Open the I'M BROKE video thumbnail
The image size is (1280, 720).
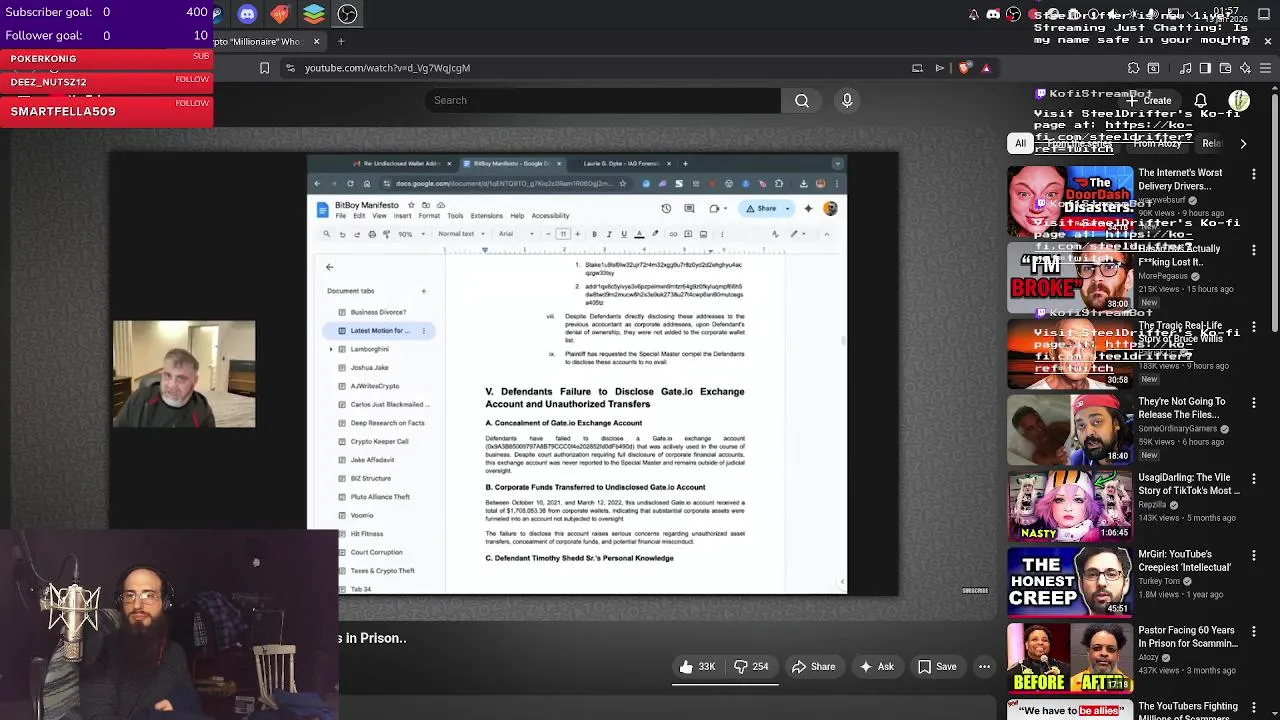[x=1070, y=277]
